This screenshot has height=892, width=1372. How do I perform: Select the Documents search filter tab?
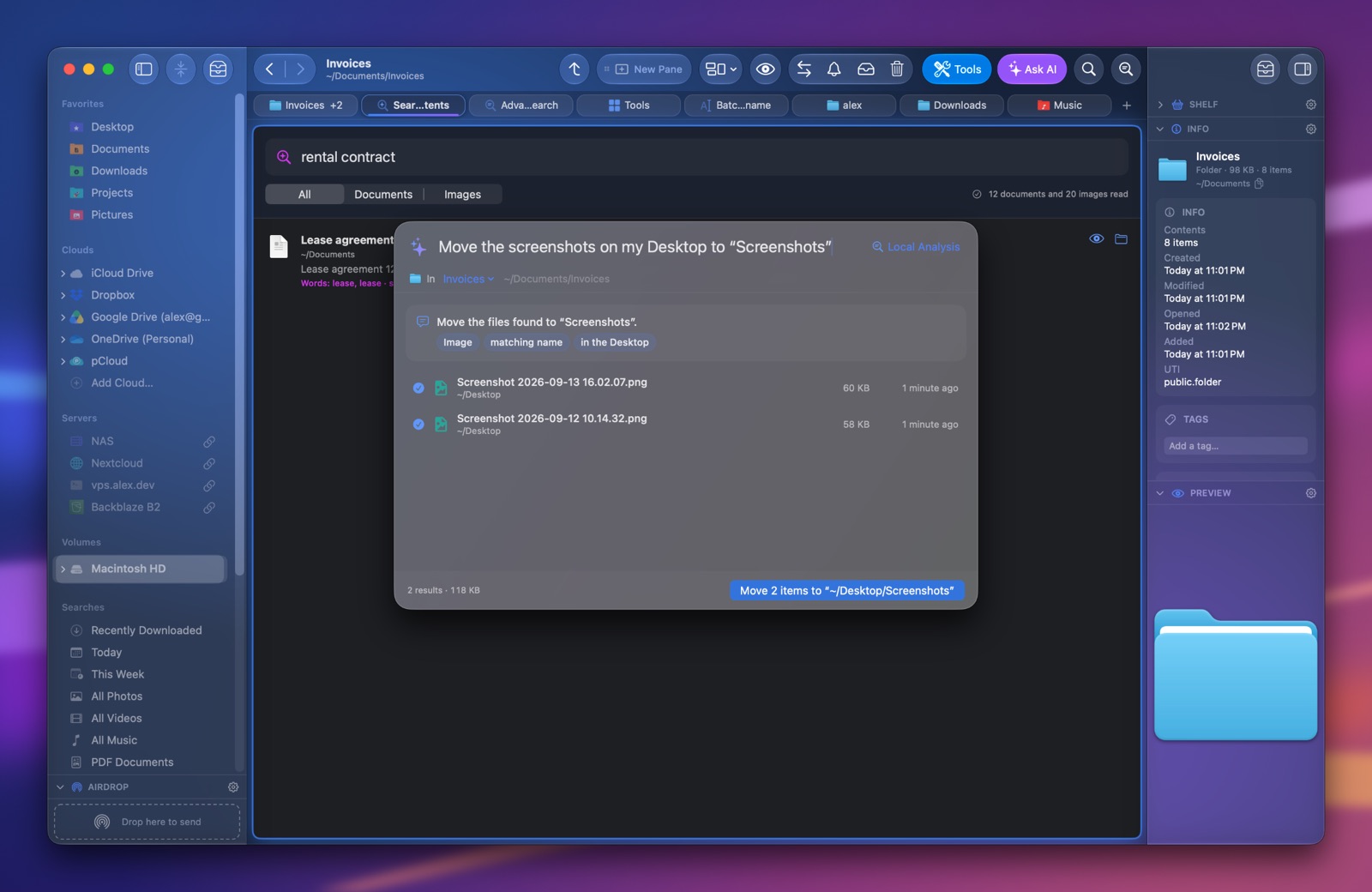coord(383,195)
